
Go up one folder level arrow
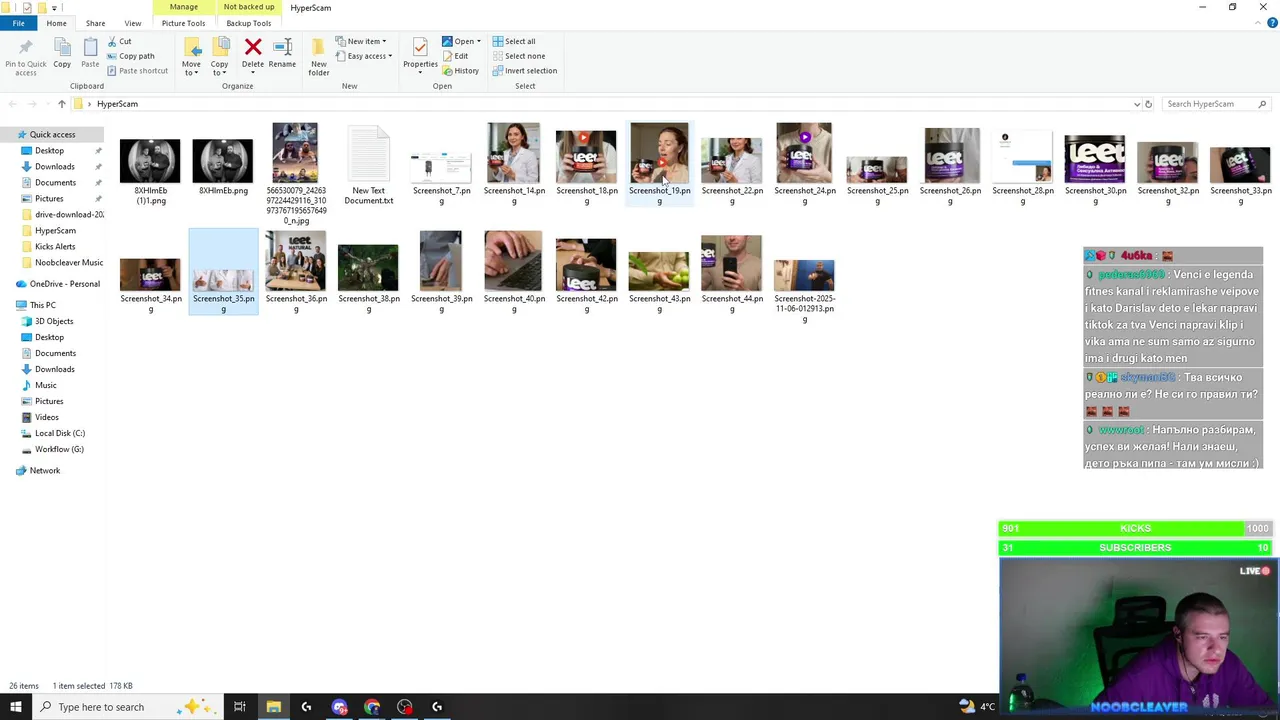click(x=61, y=104)
